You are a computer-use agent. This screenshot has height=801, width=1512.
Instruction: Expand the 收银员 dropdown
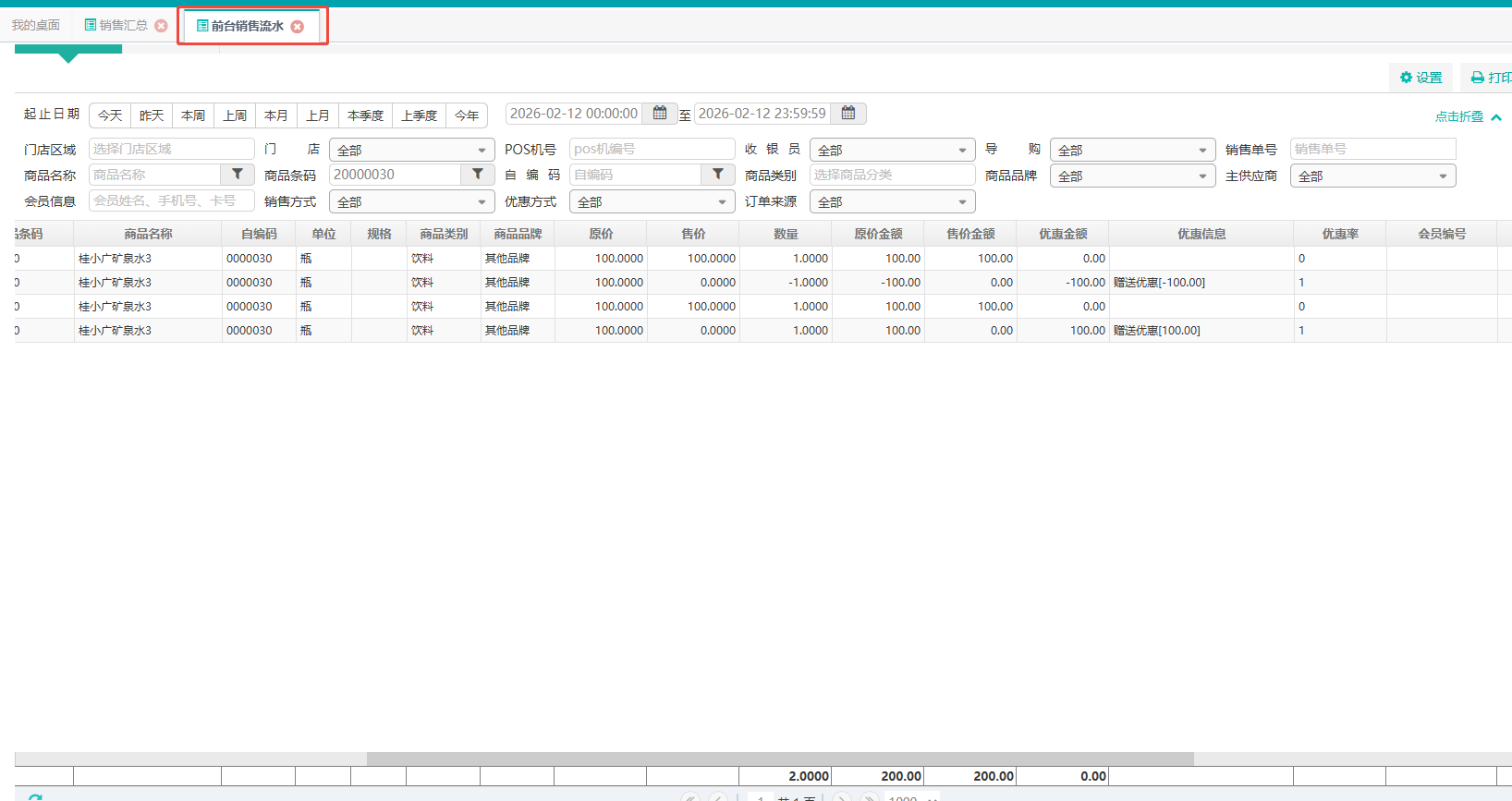click(892, 150)
